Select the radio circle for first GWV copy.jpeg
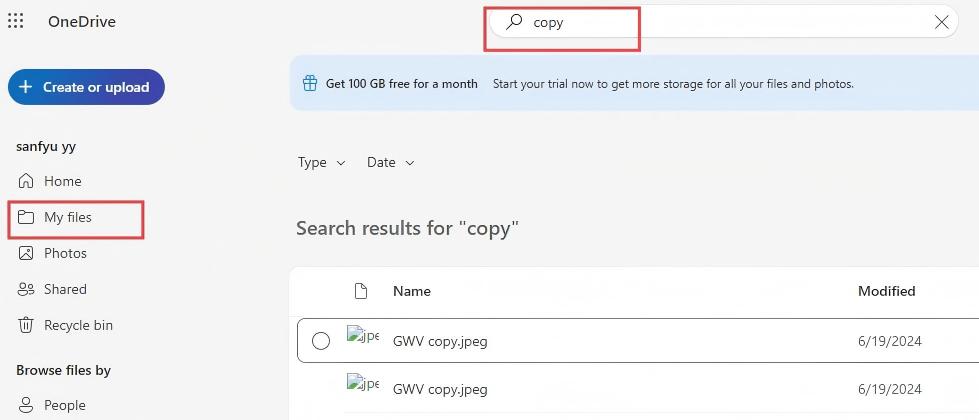 (321, 341)
